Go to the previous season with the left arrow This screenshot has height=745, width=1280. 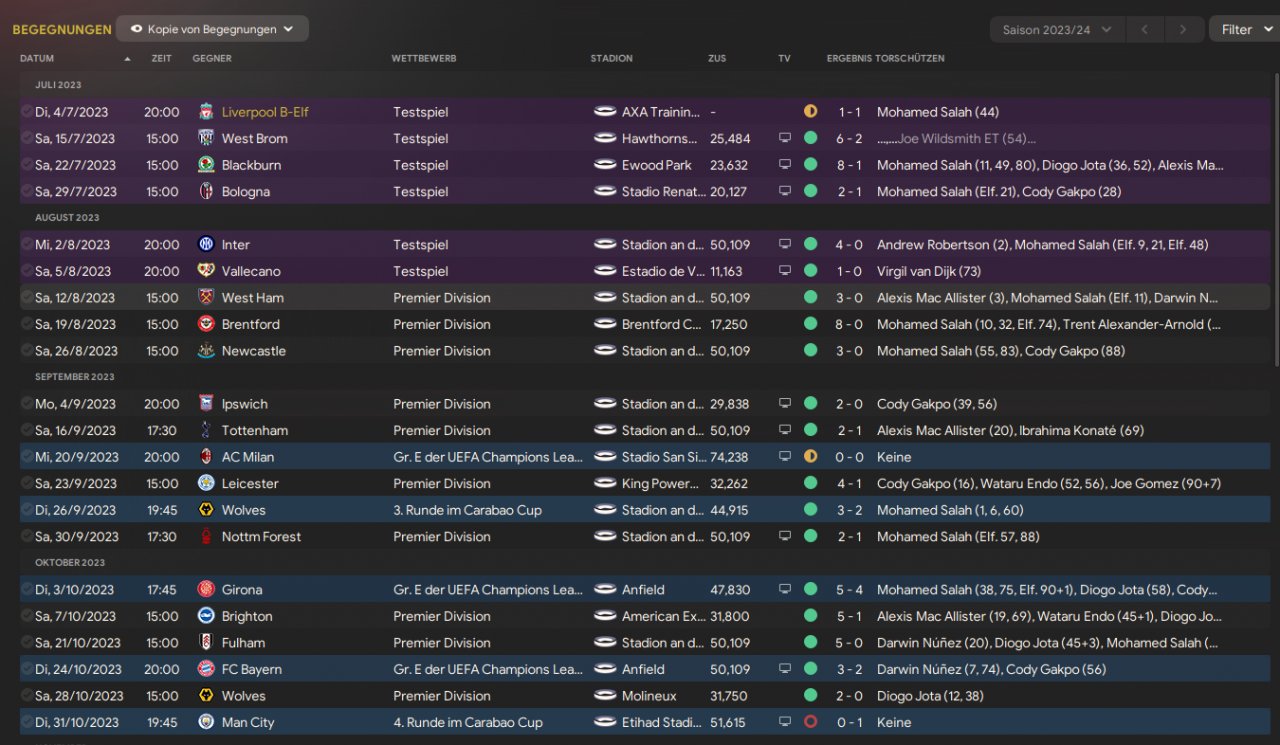(1146, 30)
